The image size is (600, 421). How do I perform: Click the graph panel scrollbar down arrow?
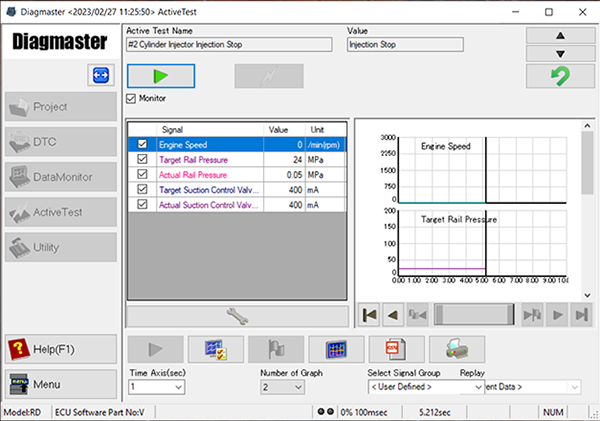coord(587,295)
